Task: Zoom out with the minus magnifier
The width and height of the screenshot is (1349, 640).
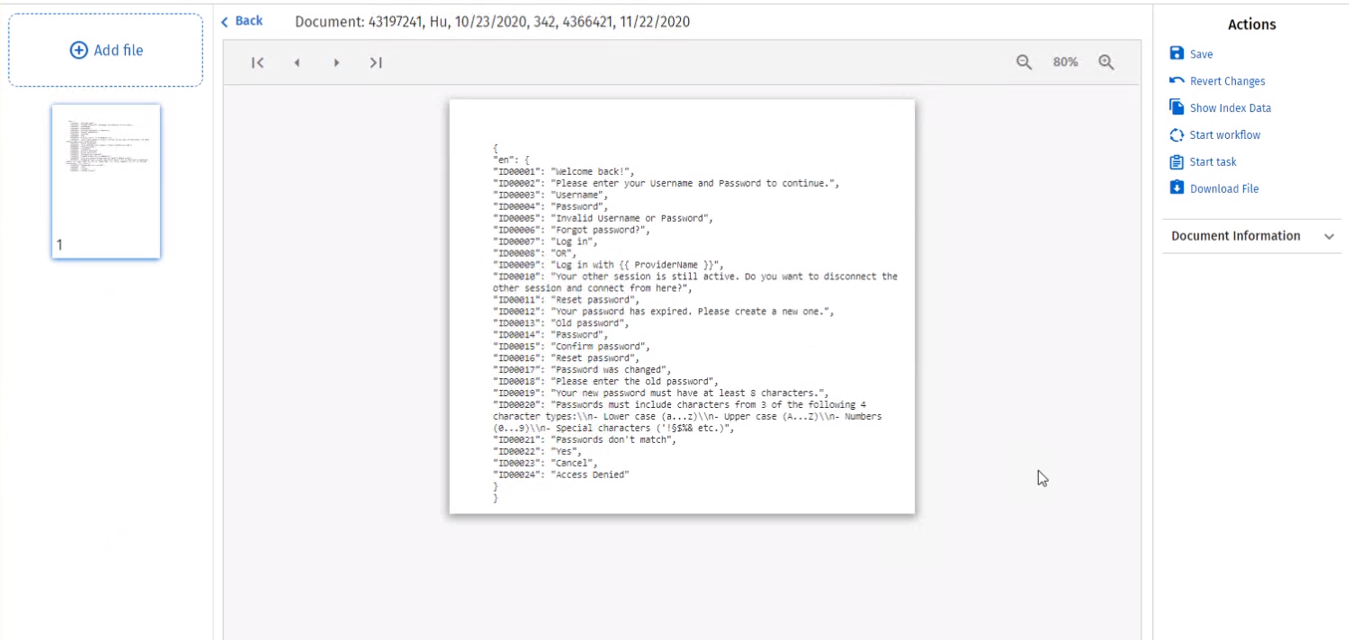Action: (1024, 62)
